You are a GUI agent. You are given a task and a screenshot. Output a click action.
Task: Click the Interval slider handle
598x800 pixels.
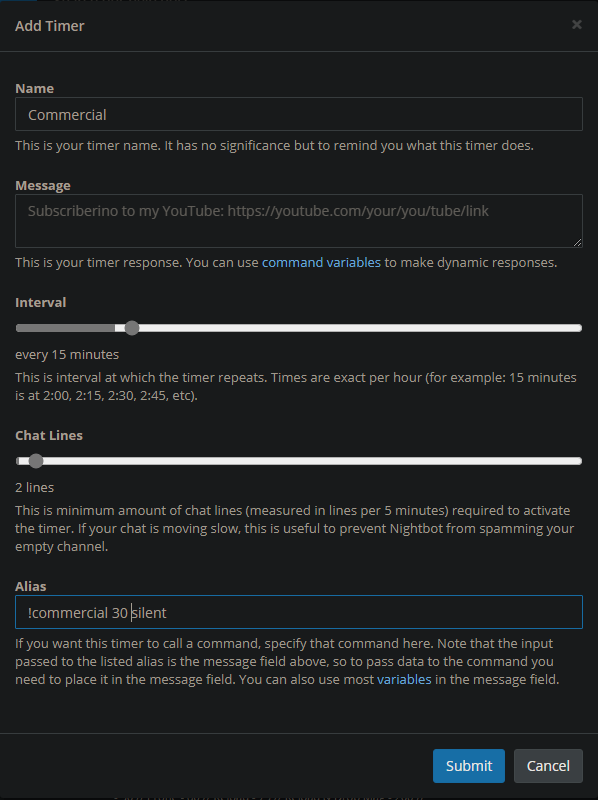point(132,328)
